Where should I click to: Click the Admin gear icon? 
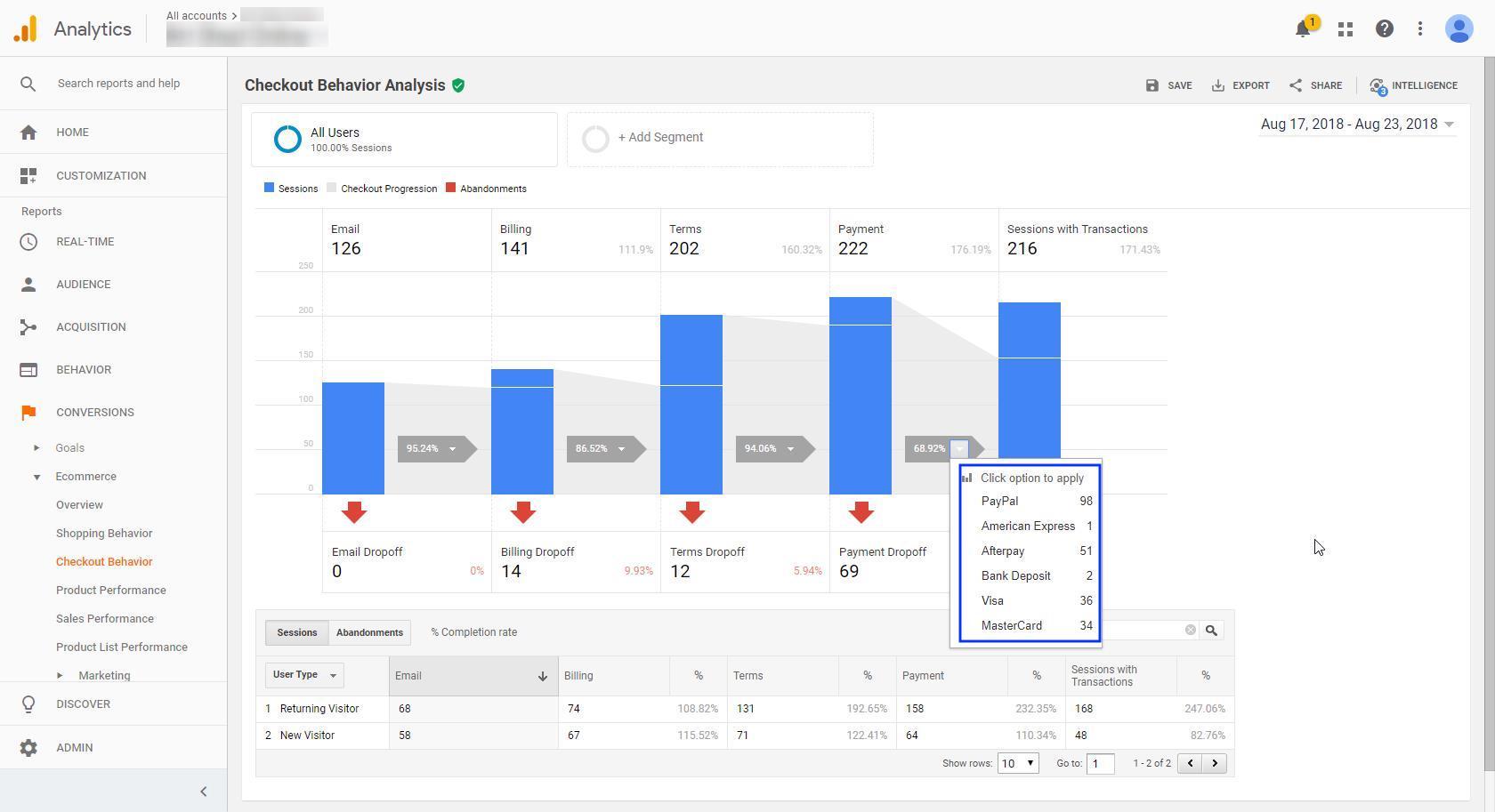point(28,748)
